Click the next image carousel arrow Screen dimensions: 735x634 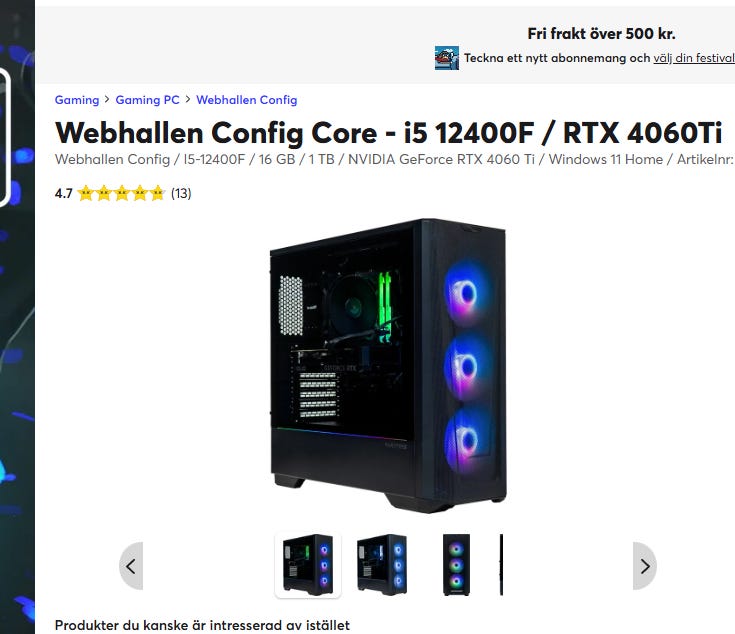tap(645, 566)
